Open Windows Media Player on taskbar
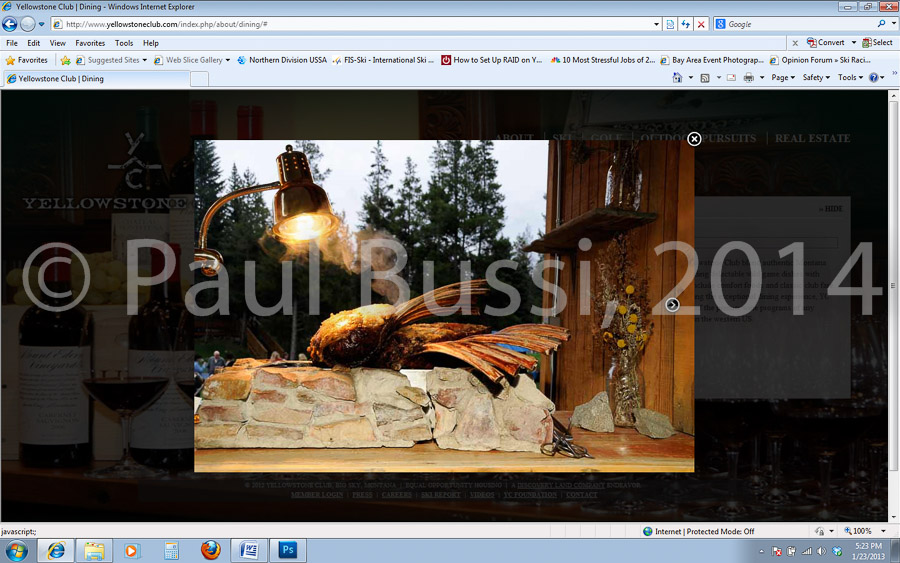900x563 pixels. click(x=132, y=551)
